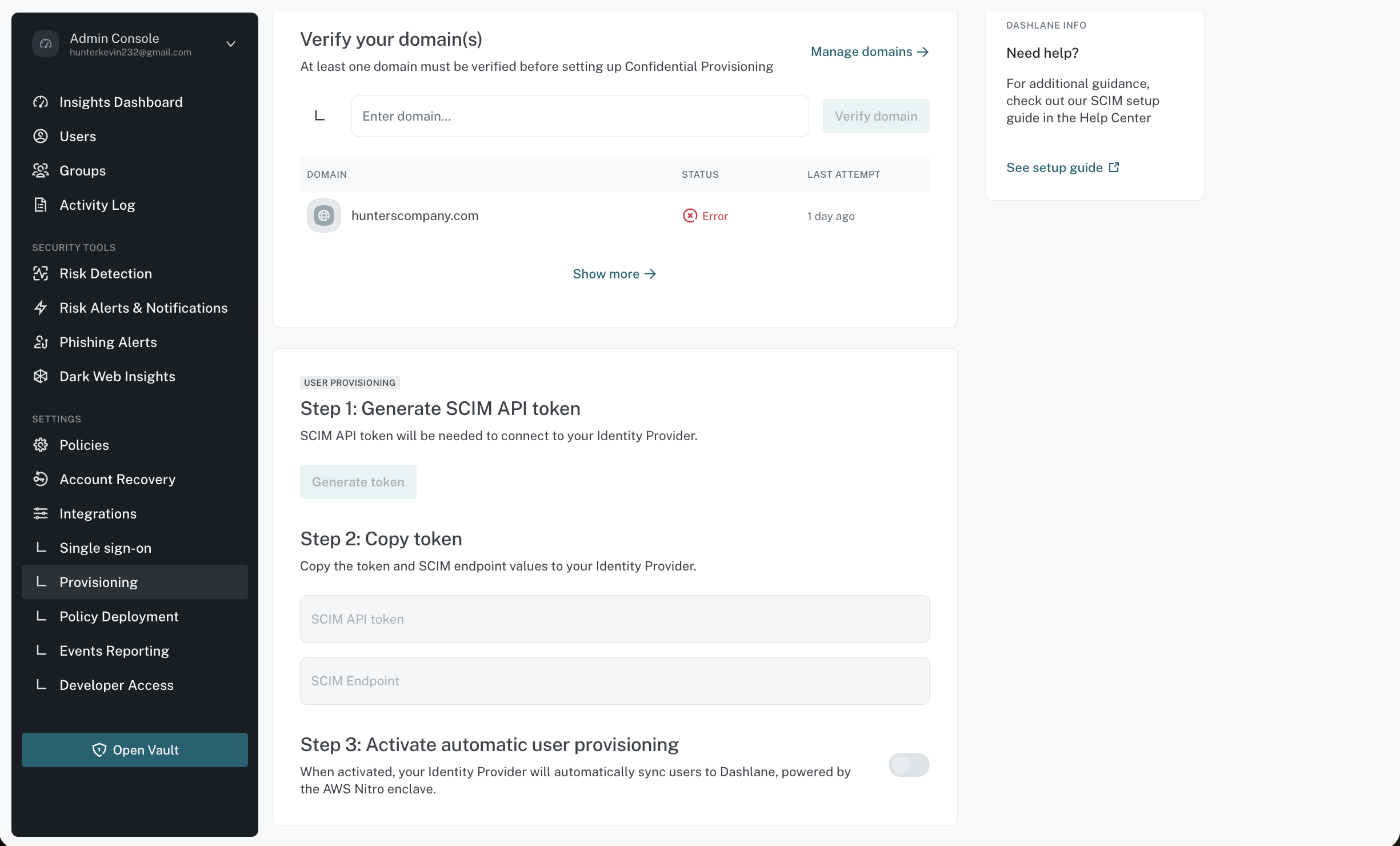Click the Open Vault button
The image size is (1400, 846).
point(135,750)
